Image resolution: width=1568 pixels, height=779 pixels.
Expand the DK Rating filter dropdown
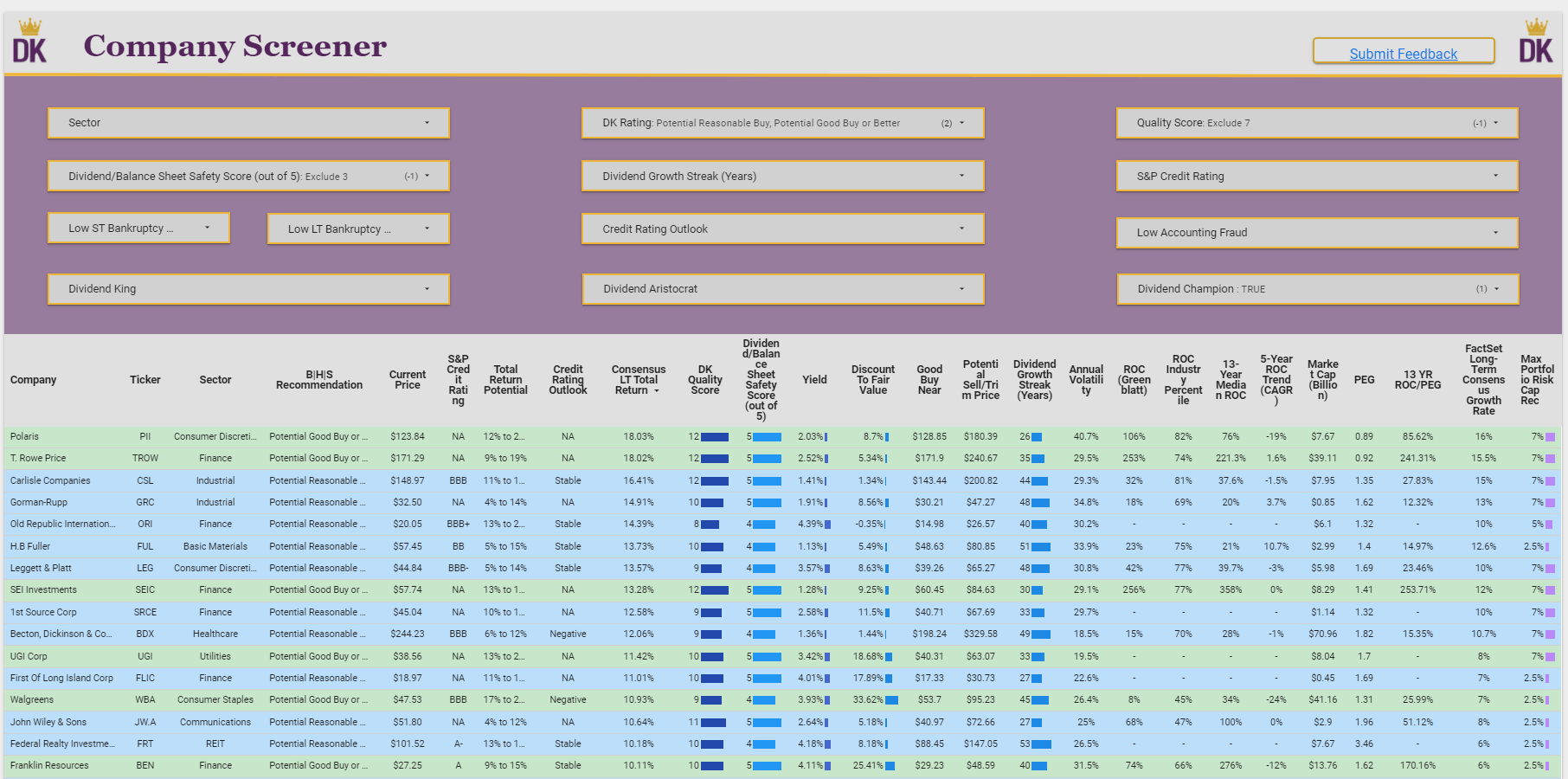pyautogui.click(x=782, y=123)
